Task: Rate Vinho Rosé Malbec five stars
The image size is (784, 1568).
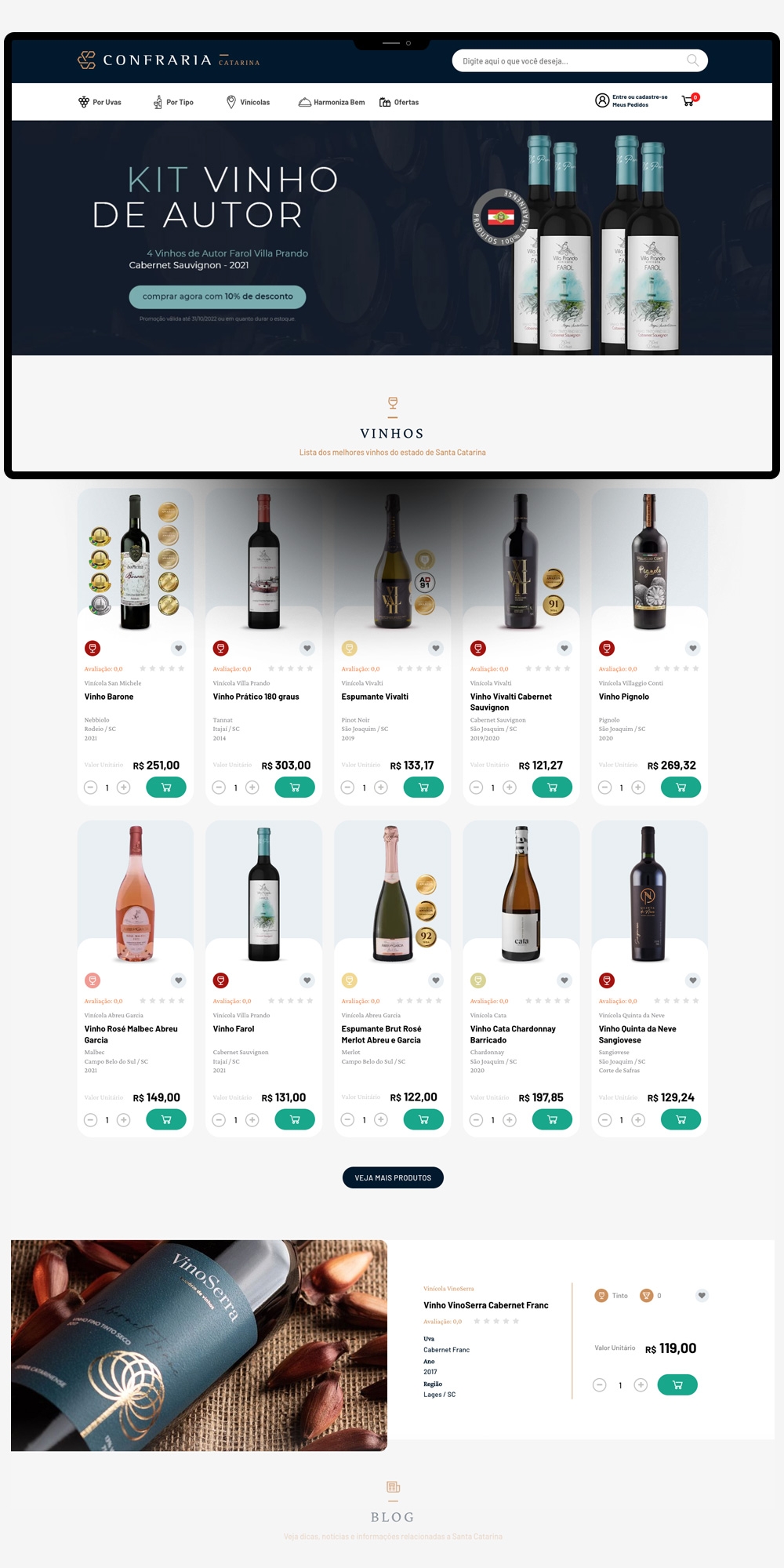Action: [181, 1001]
